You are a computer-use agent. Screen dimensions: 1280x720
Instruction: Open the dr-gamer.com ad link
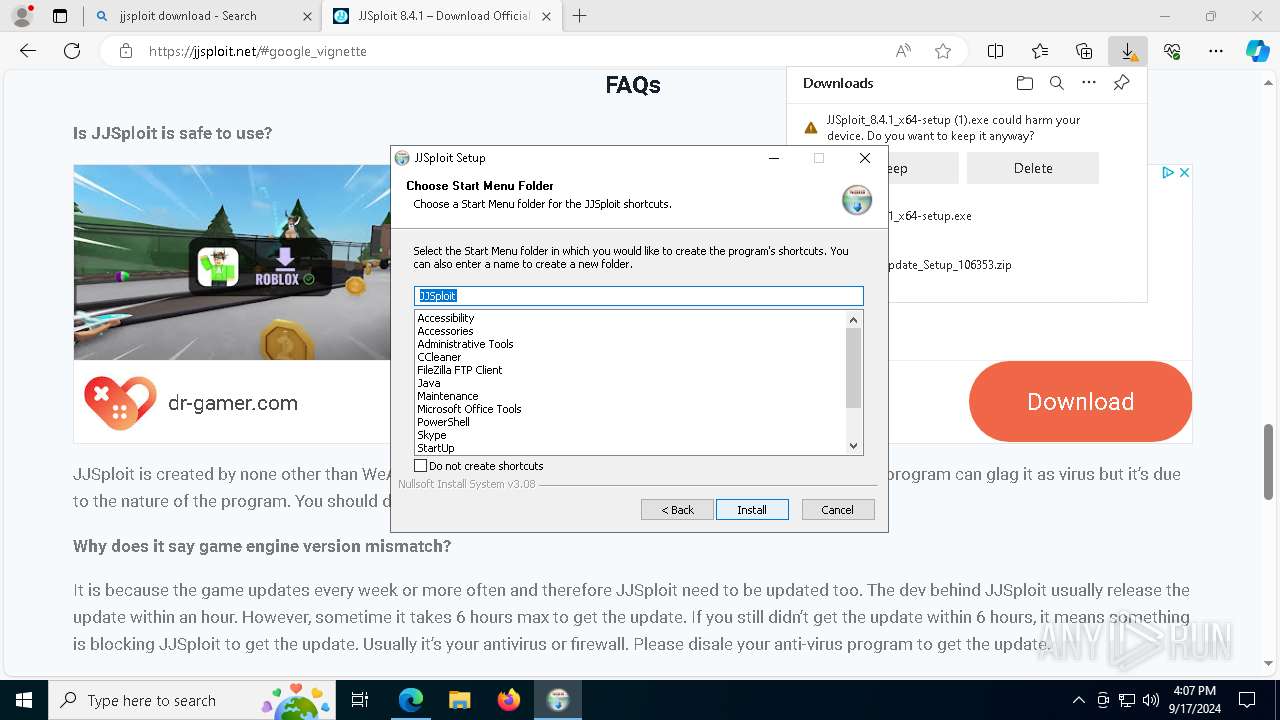pos(233,403)
